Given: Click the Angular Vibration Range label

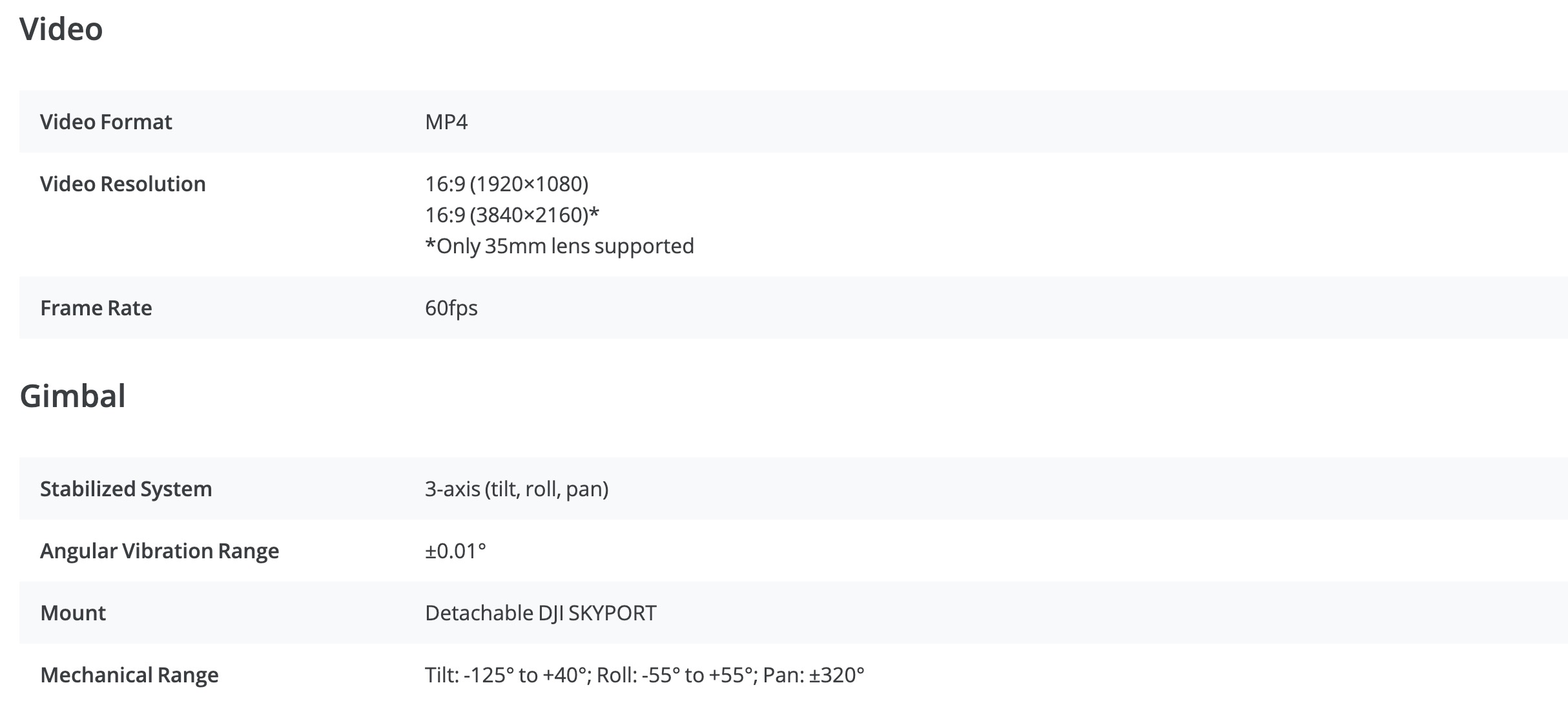Looking at the screenshot, I should pos(160,551).
